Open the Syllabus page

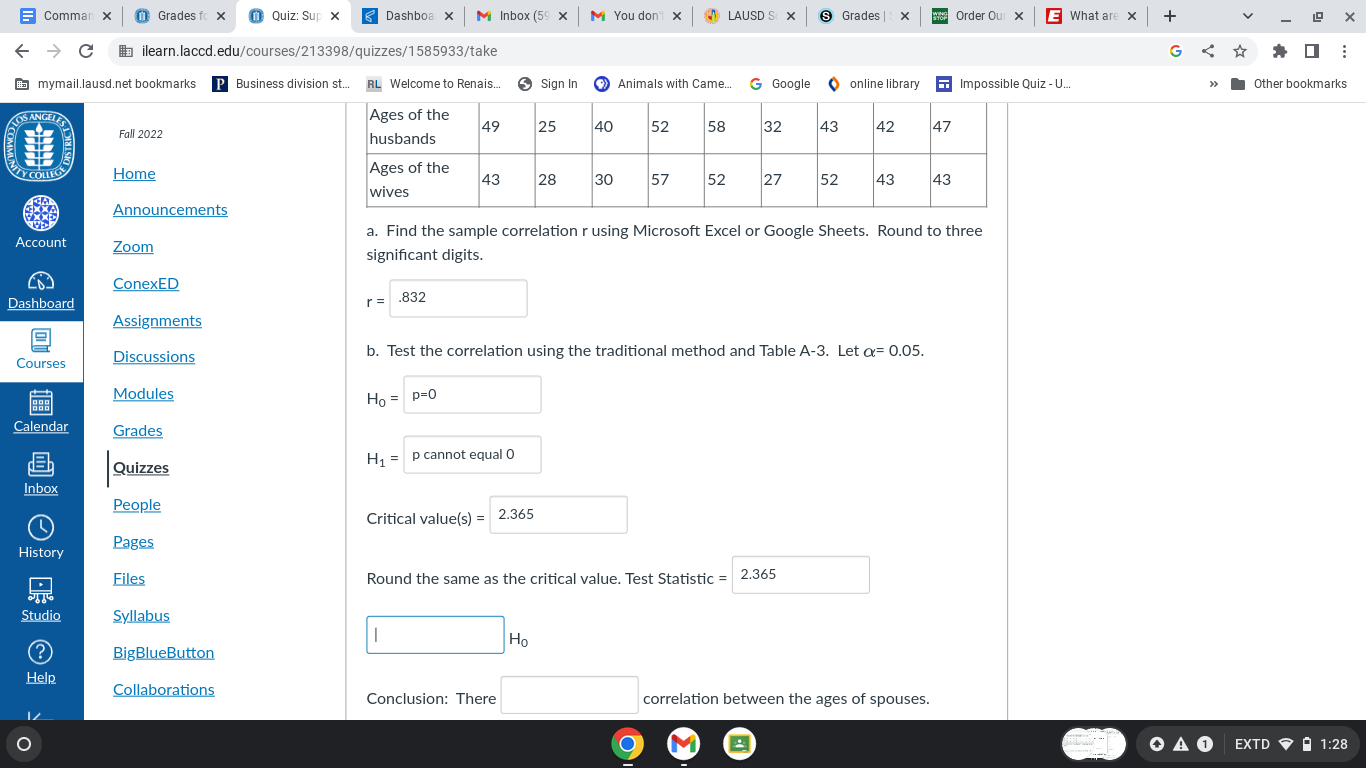click(x=141, y=615)
